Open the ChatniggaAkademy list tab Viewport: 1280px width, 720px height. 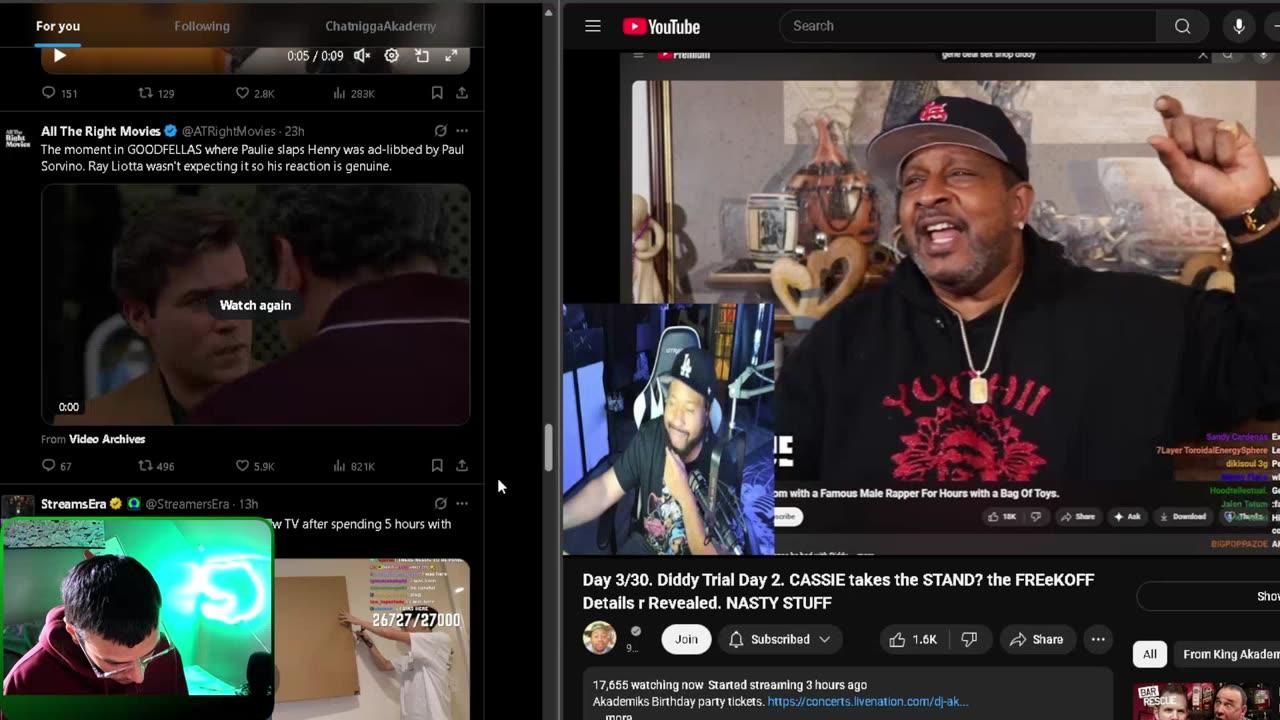click(380, 26)
